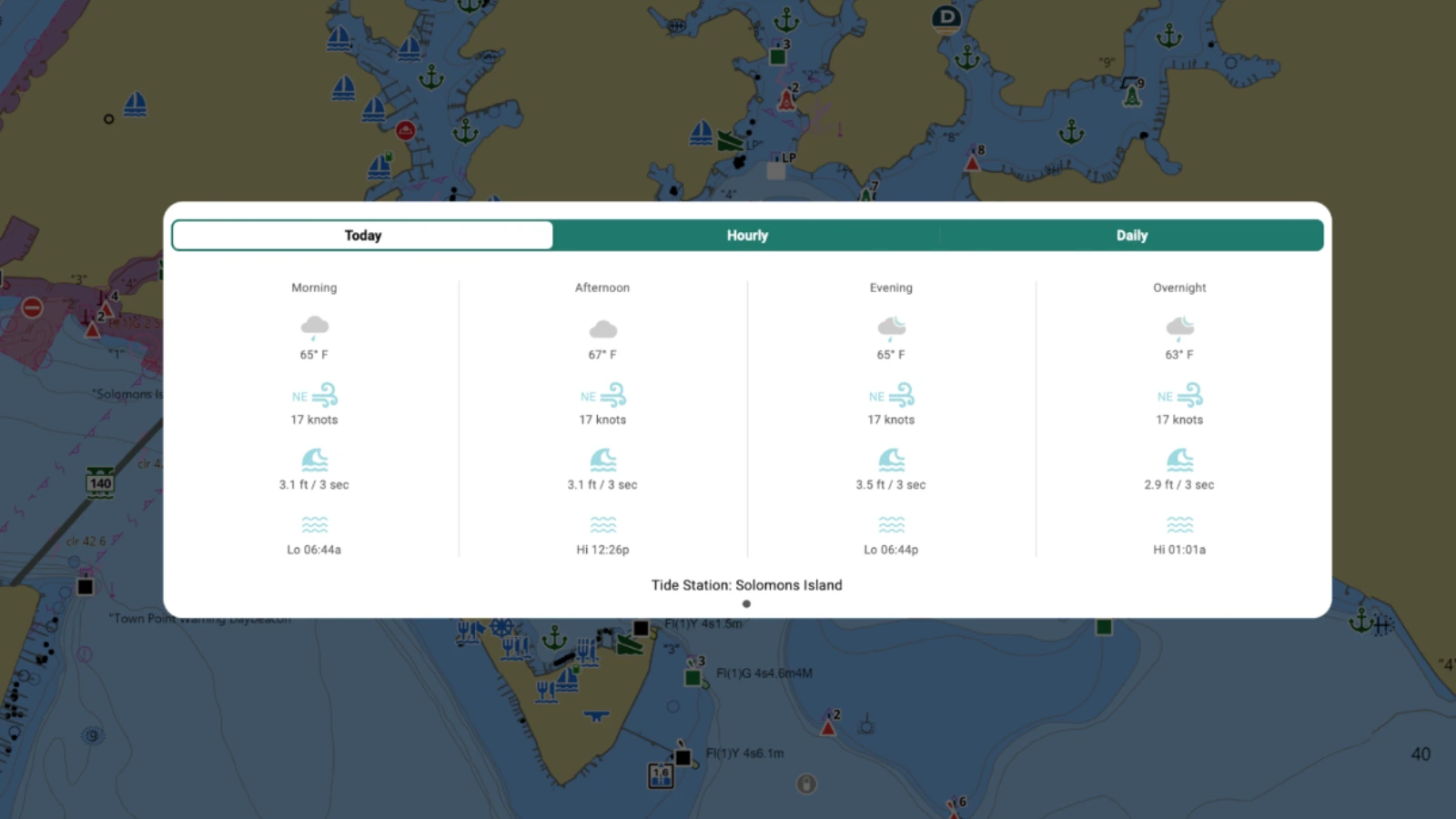Click Hi 12:26p tide time
1456x819 pixels.
pyautogui.click(x=602, y=550)
